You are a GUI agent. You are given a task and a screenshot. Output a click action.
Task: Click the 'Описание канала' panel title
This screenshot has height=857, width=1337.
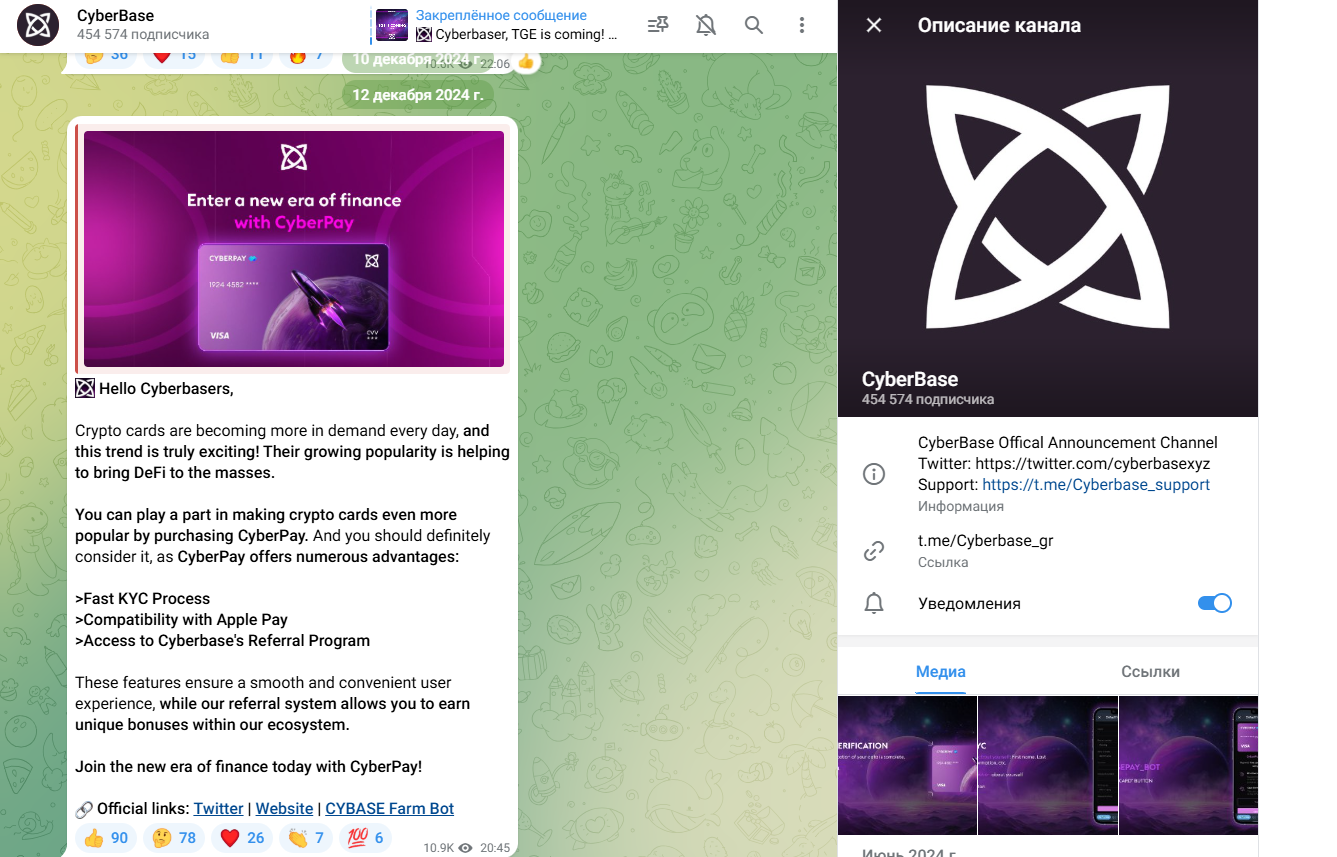click(999, 25)
